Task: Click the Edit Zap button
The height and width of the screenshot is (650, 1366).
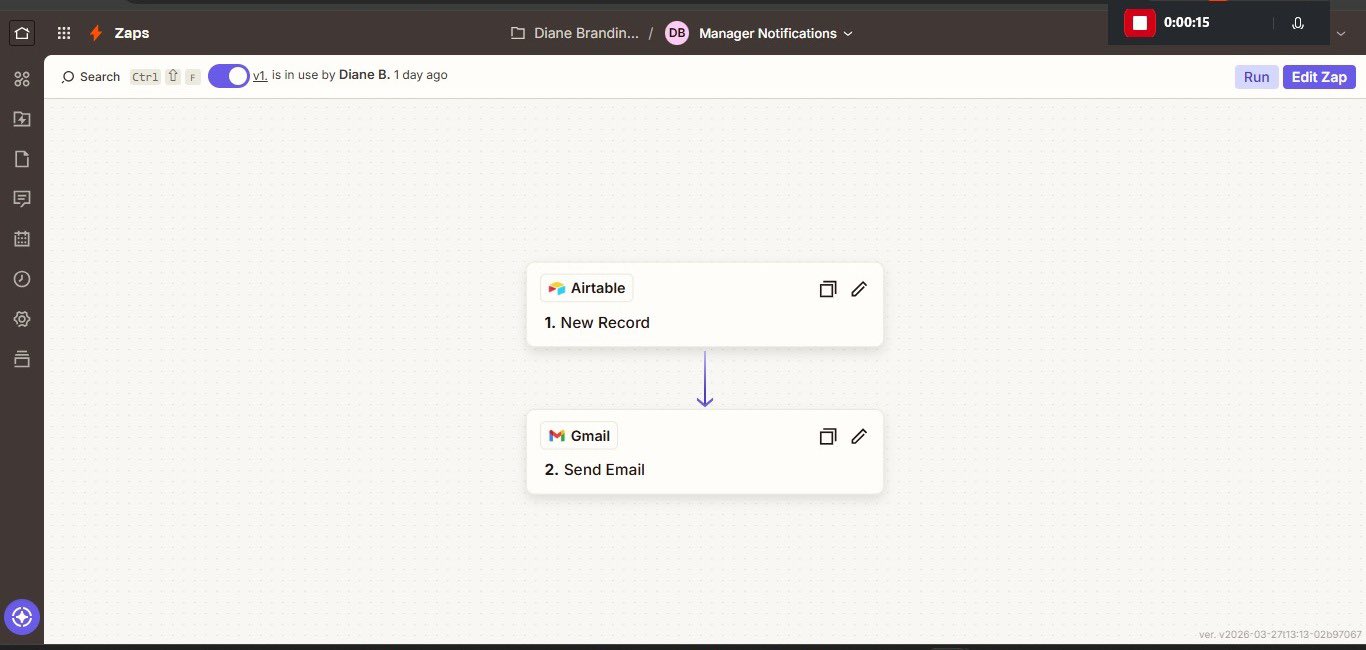Action: [1319, 77]
